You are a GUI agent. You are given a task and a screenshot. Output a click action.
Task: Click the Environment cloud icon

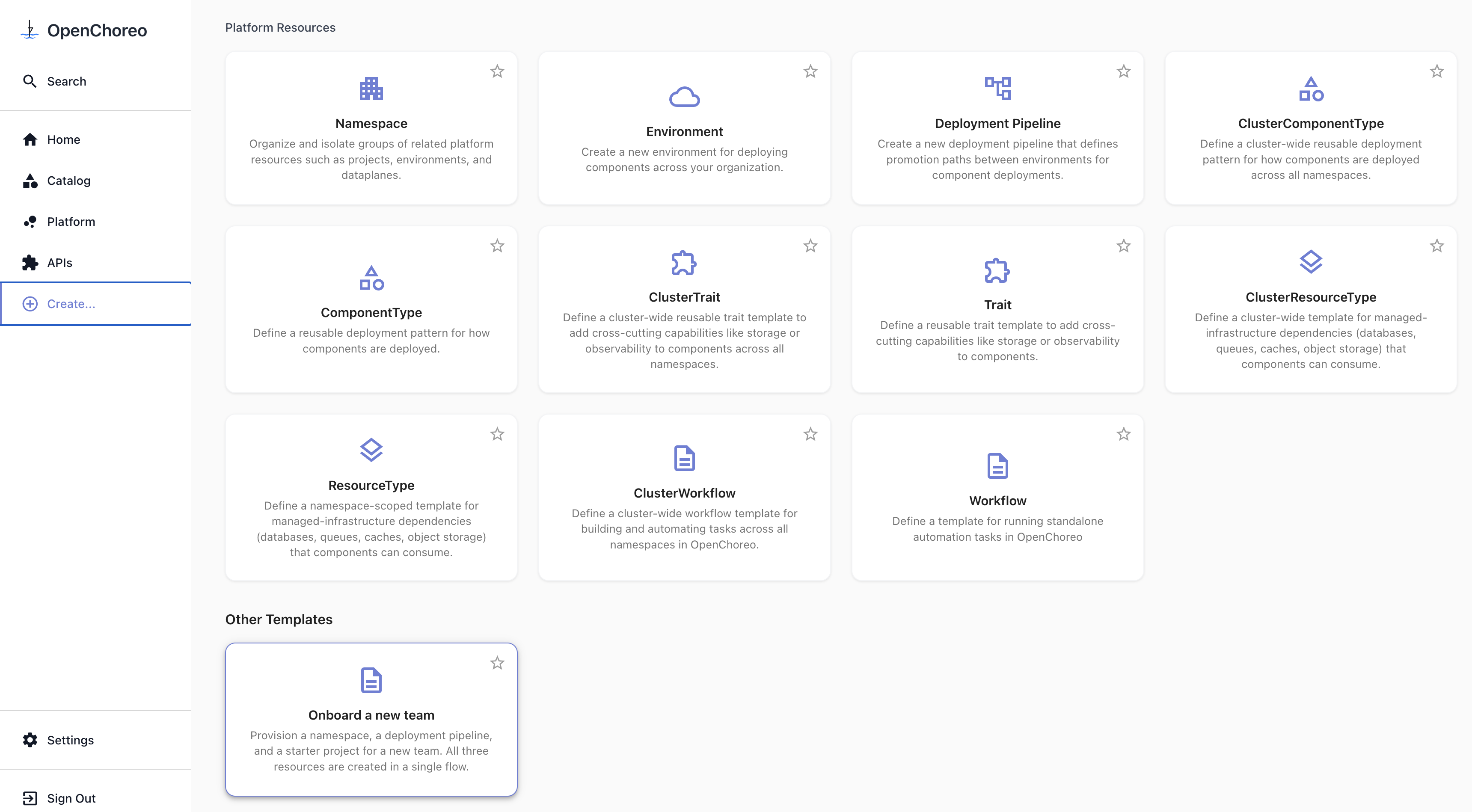[684, 97]
